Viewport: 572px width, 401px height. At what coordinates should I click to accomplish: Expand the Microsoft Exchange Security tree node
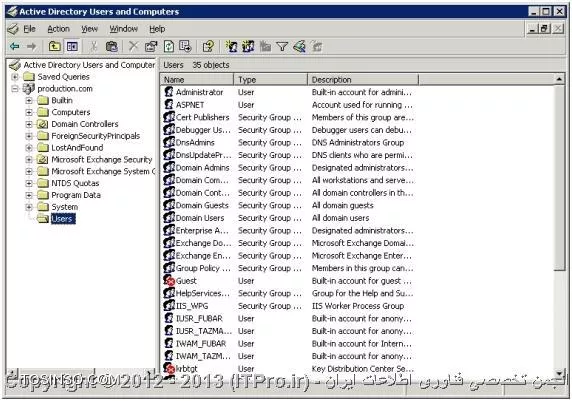(29, 159)
